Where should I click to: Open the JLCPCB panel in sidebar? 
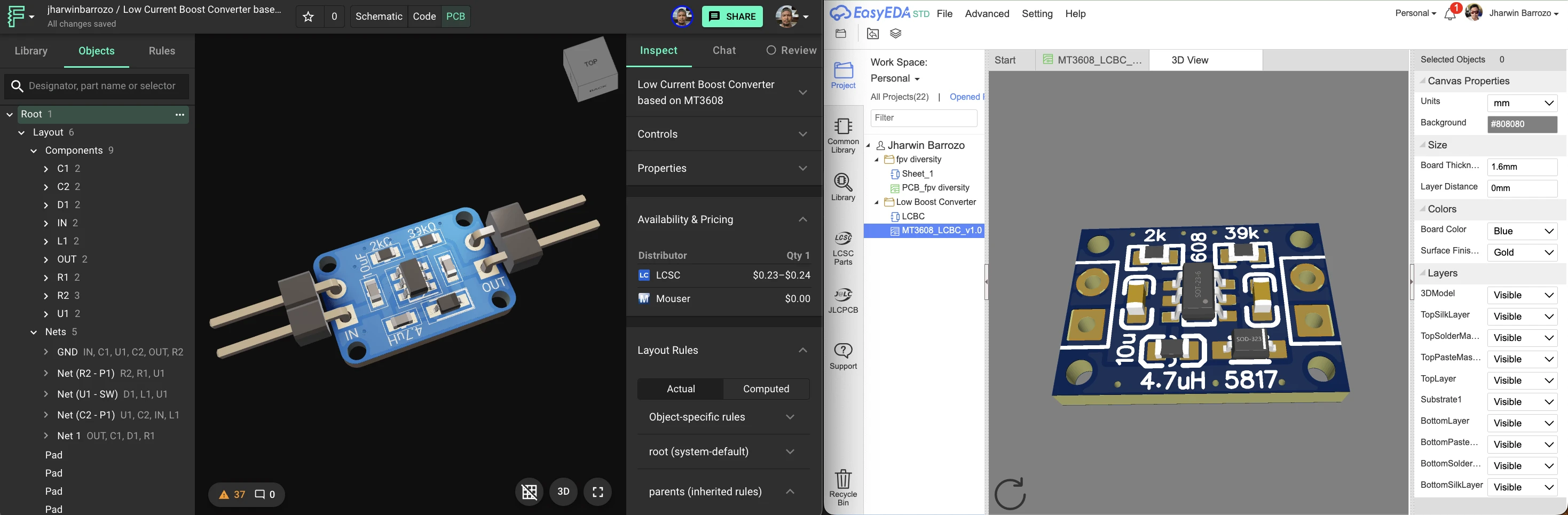coord(843,298)
